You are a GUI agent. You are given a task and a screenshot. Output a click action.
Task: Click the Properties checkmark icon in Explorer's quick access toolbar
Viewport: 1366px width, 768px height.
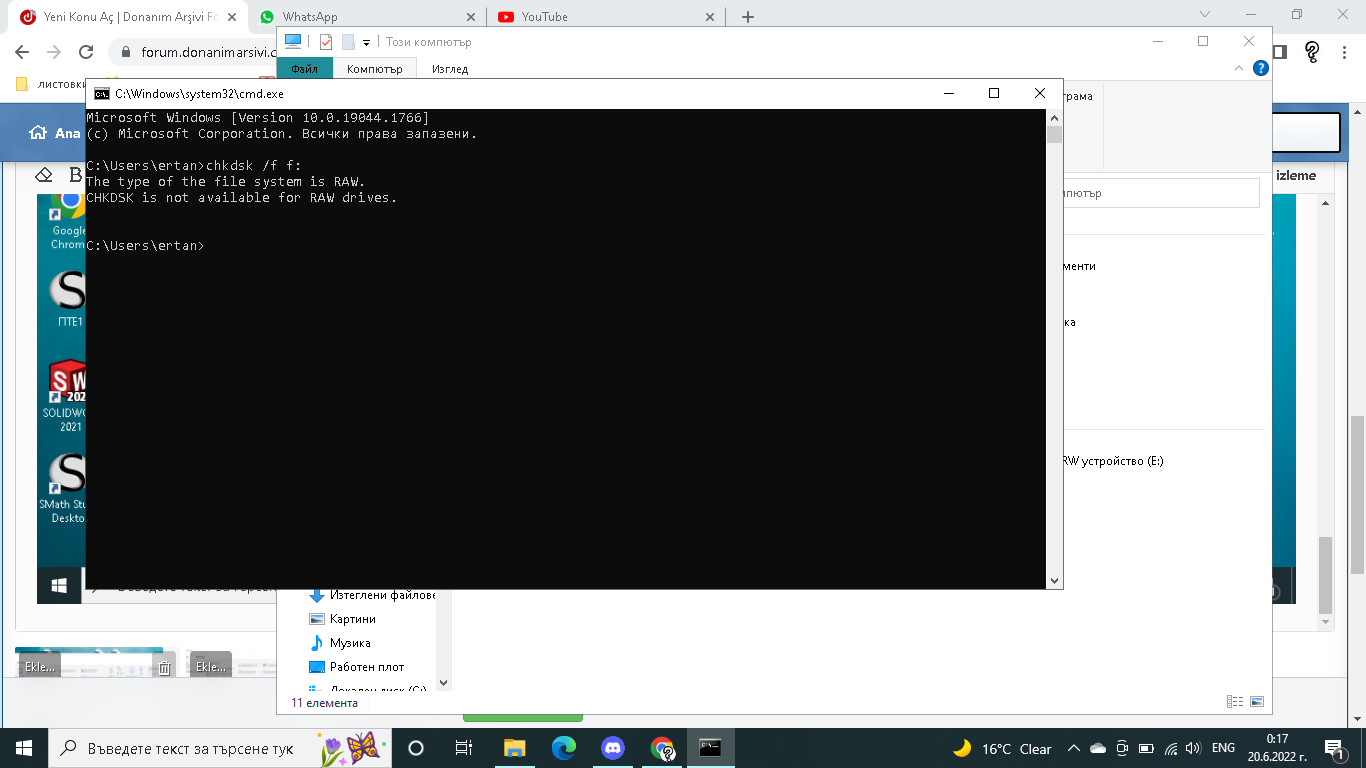pyautogui.click(x=326, y=42)
